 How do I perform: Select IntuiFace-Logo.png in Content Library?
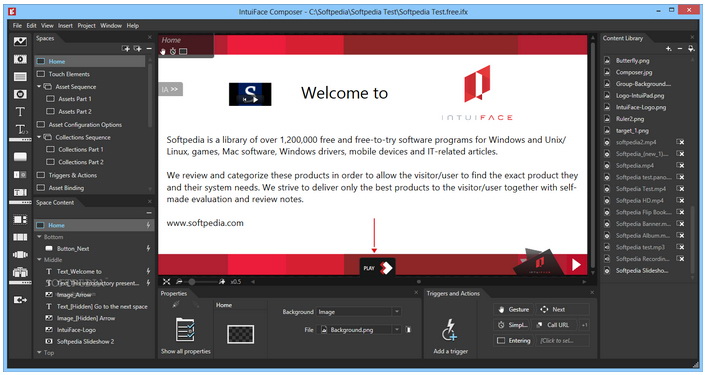coord(641,107)
